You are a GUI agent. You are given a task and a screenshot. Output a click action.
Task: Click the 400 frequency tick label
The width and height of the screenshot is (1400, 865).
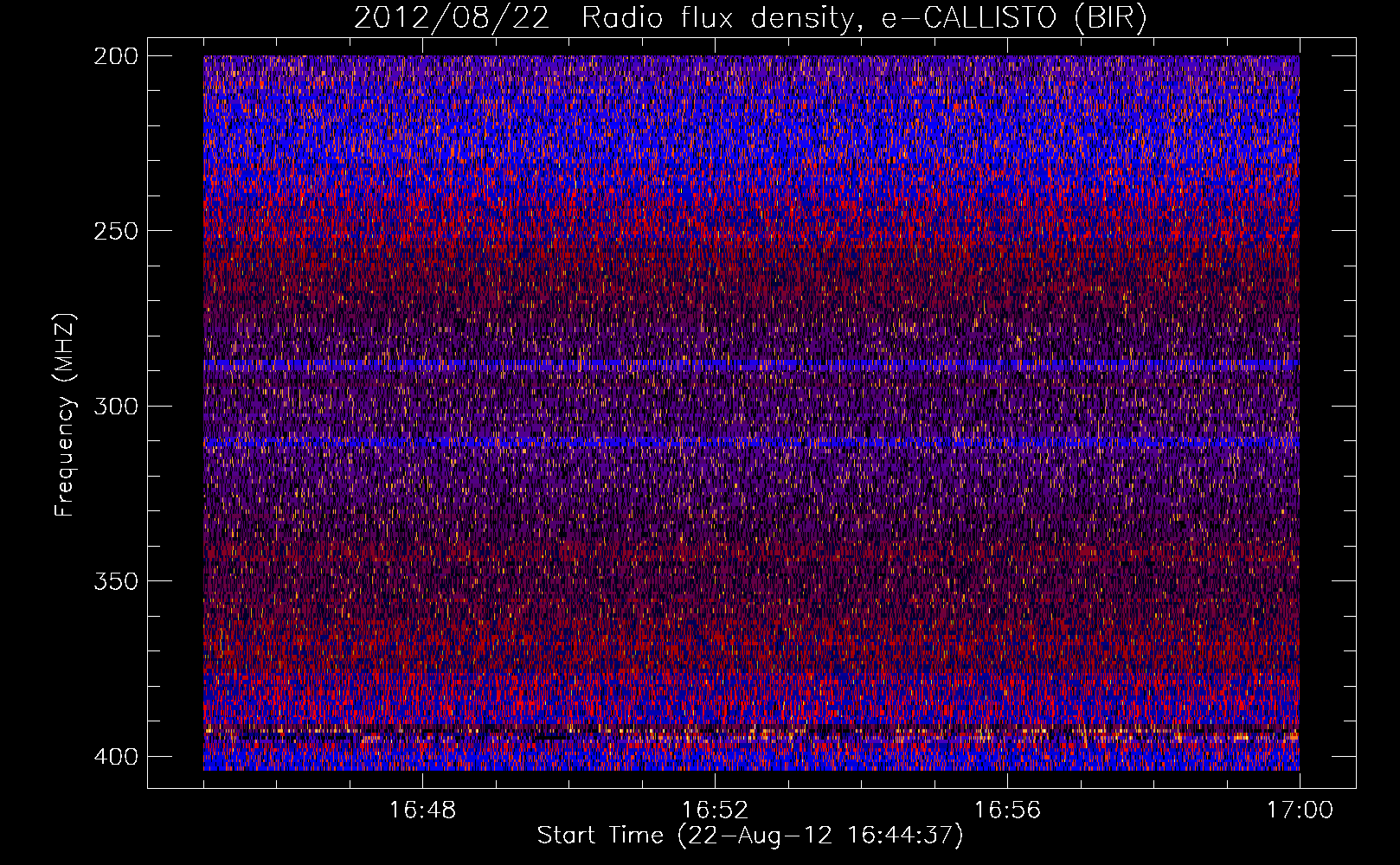pos(115,756)
